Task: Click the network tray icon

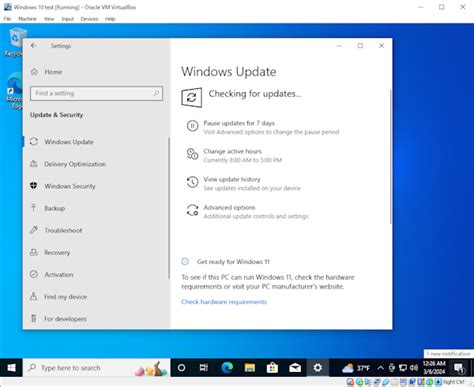Action: point(403,368)
